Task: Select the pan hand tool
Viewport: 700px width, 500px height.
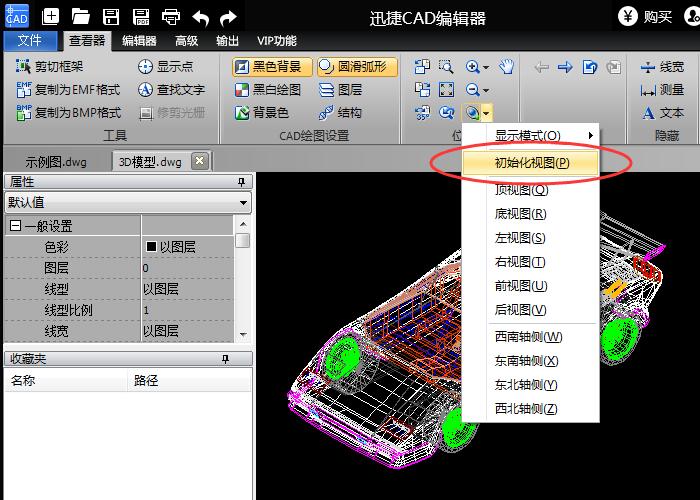Action: (x=507, y=67)
